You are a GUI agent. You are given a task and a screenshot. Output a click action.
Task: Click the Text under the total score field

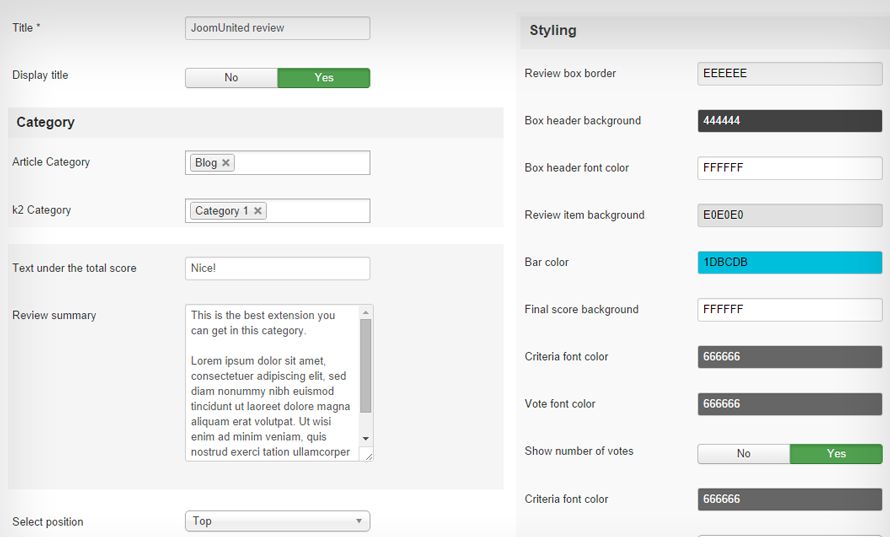point(278,268)
